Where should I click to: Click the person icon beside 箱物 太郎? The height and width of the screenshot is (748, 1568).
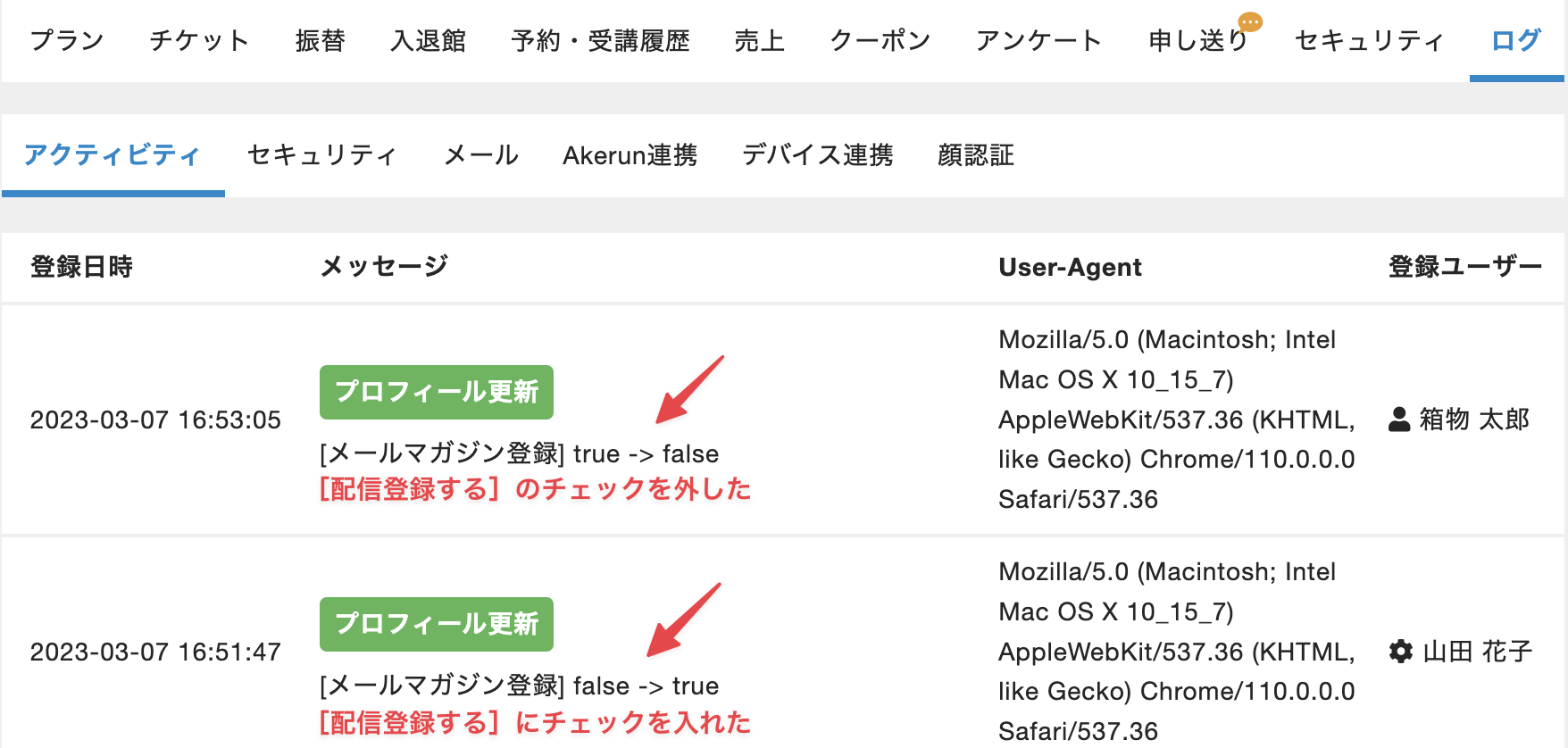(1399, 419)
